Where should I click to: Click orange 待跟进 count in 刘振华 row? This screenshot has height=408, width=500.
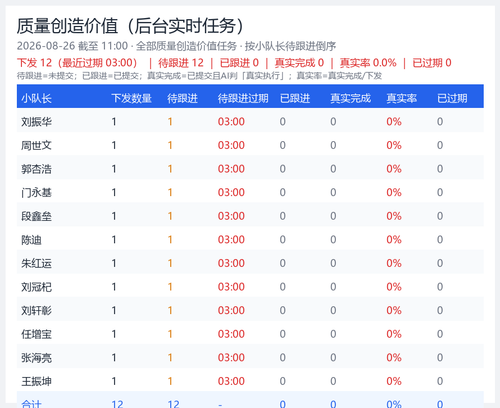point(170,122)
